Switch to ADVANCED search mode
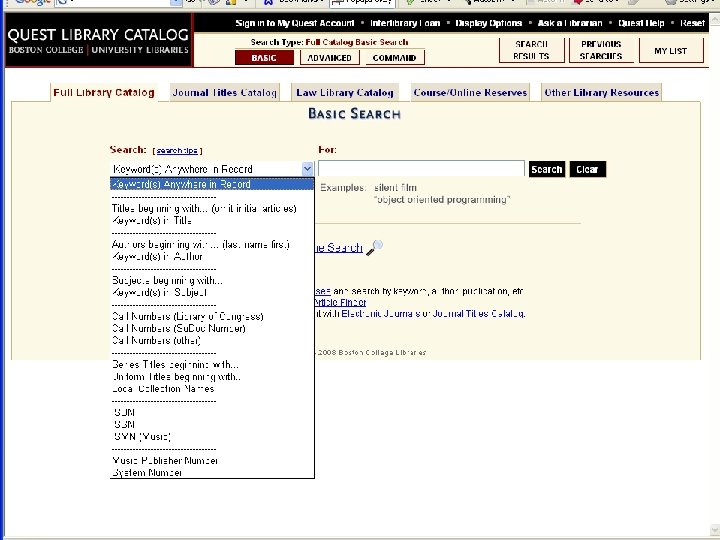This screenshot has width=720, height=540. tap(329, 58)
